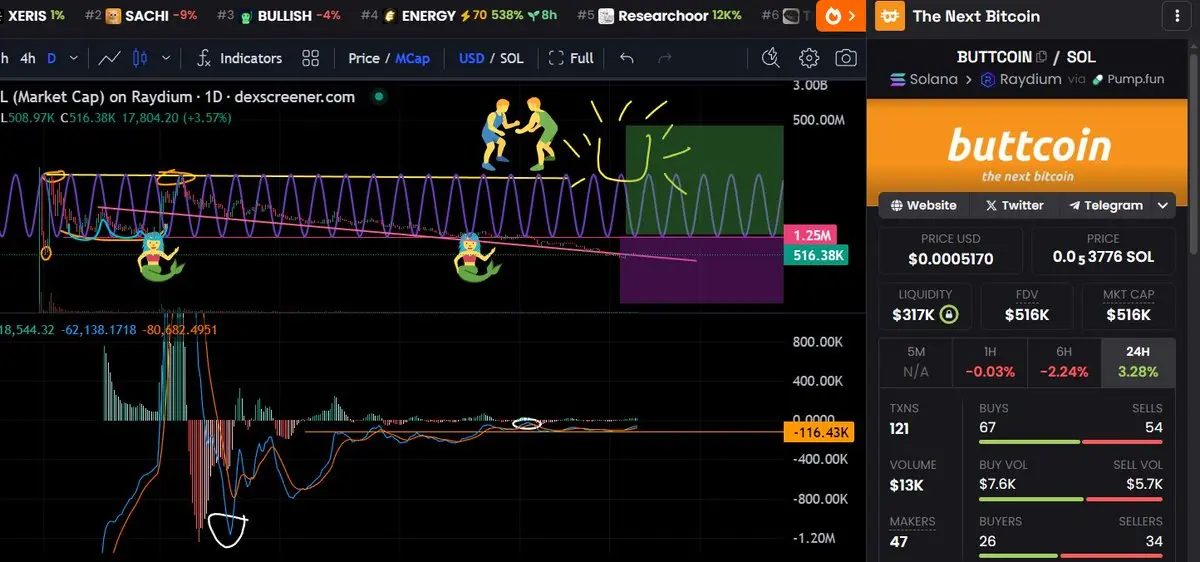This screenshot has width=1200, height=562.
Task: Click the PRICE 0.0₅3776 SOL box
Action: [x=1103, y=251]
